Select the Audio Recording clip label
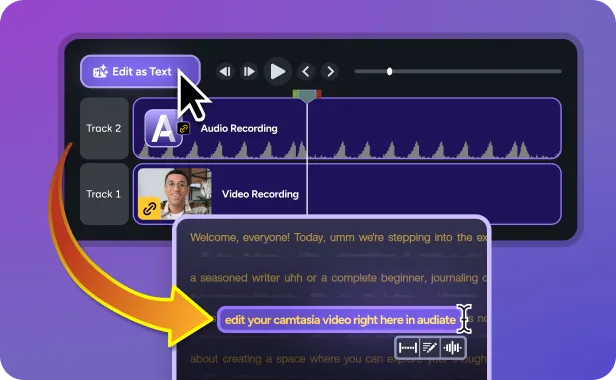 [x=239, y=129]
